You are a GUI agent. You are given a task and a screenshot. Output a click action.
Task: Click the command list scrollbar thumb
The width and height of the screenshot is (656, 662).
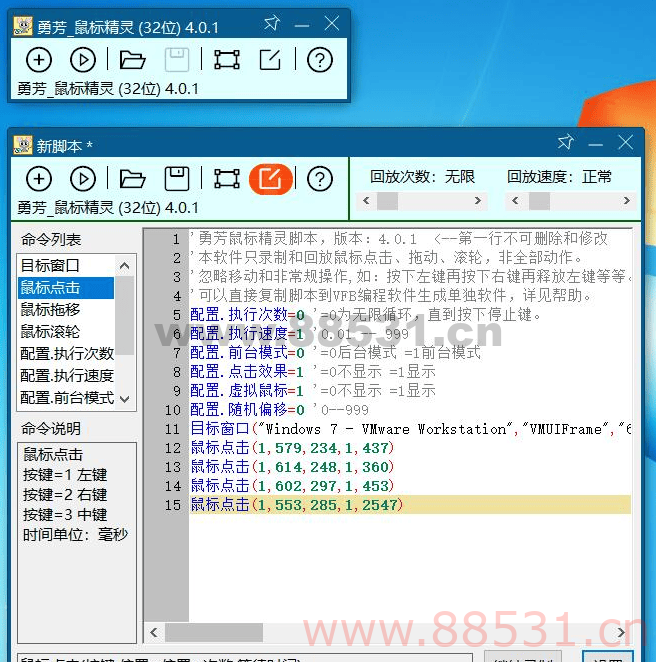pyautogui.click(x=125, y=315)
